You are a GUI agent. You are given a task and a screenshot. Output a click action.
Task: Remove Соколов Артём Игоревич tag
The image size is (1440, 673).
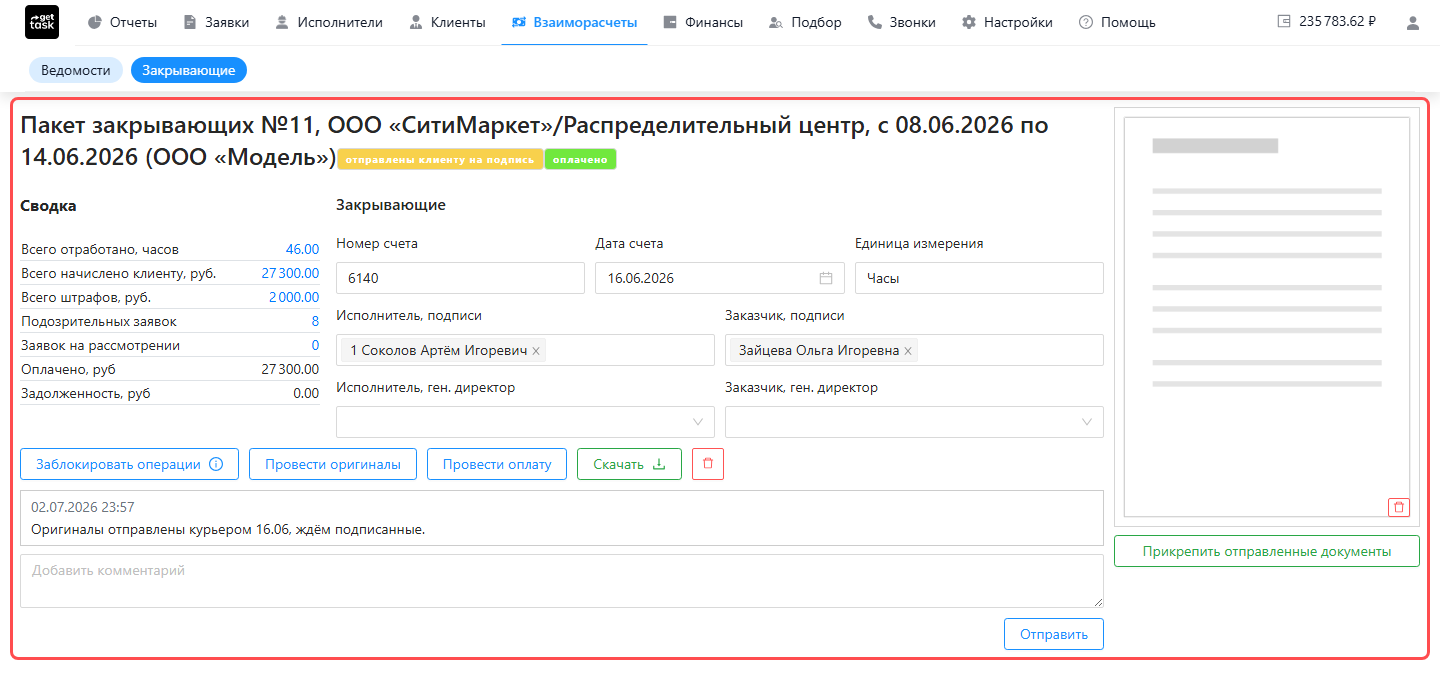[x=536, y=351]
